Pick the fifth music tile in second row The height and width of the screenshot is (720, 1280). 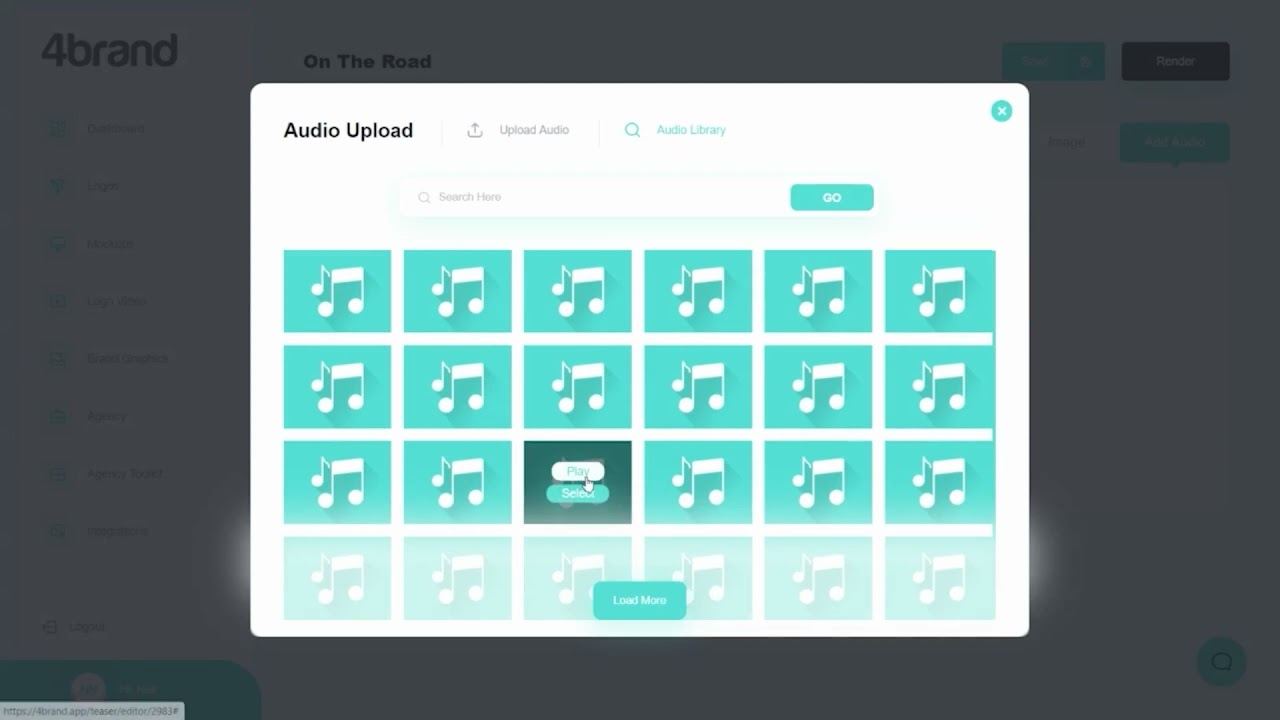[818, 386]
